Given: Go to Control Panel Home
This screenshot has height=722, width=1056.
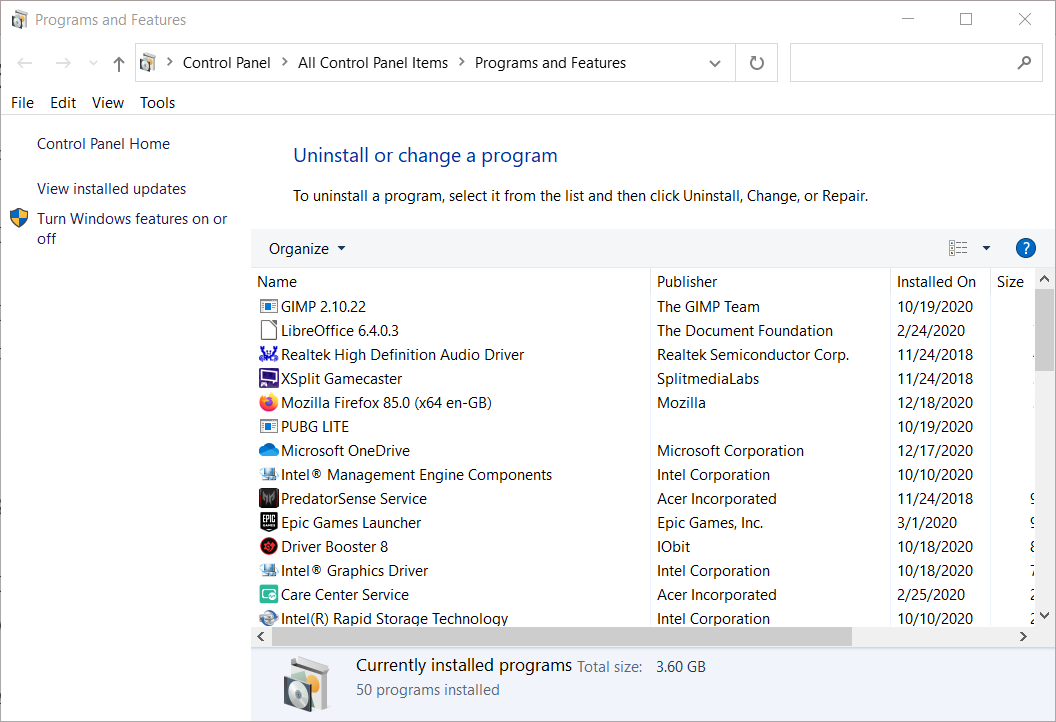Looking at the screenshot, I should point(103,143).
